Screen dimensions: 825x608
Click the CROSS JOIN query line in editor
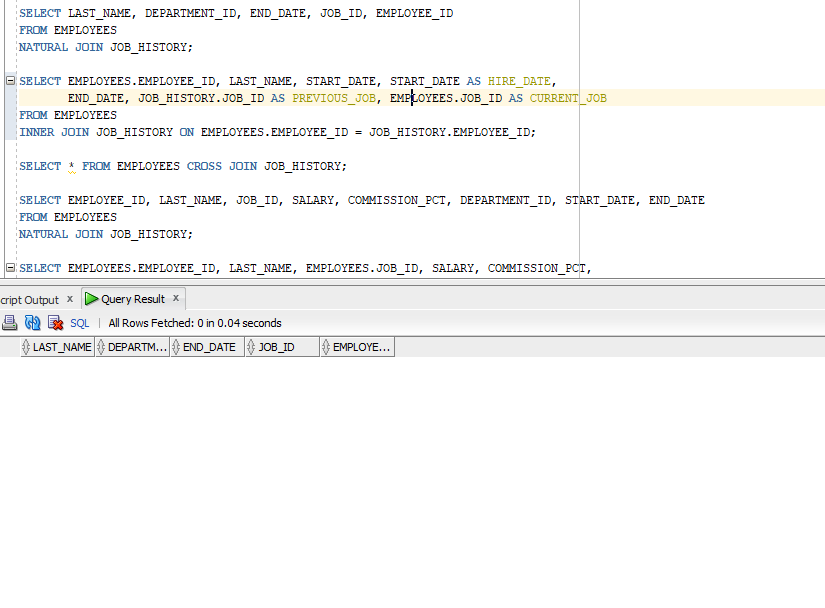(x=180, y=165)
